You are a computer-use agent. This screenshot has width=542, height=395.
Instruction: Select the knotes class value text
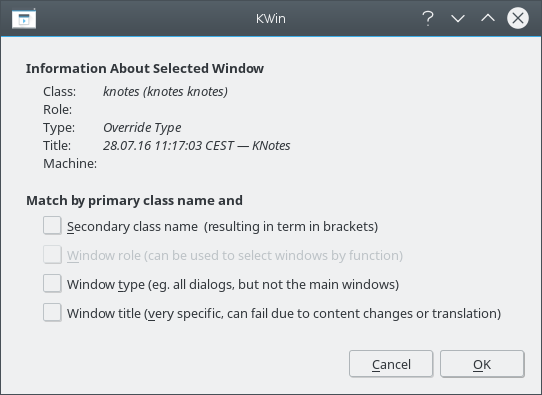point(165,92)
